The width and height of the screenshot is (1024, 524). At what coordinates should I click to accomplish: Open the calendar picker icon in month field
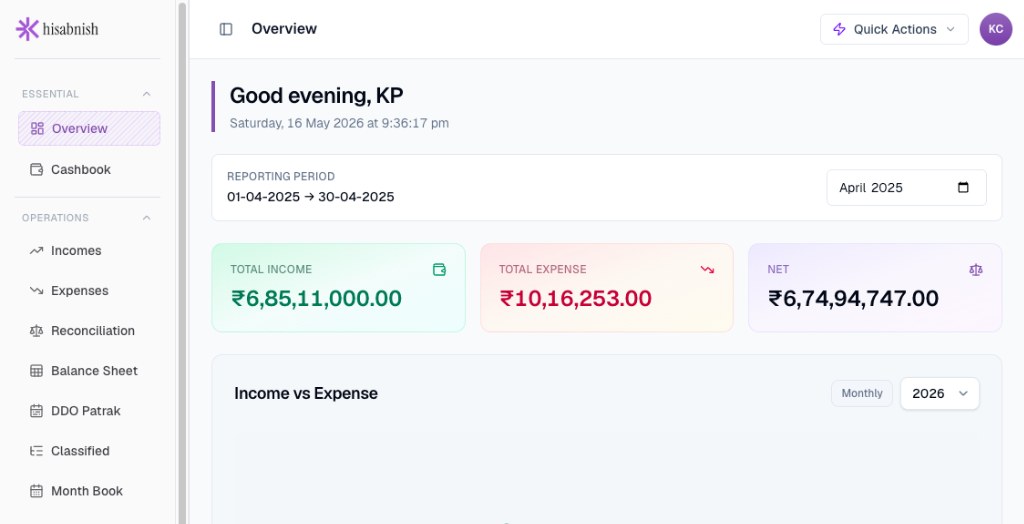click(963, 188)
